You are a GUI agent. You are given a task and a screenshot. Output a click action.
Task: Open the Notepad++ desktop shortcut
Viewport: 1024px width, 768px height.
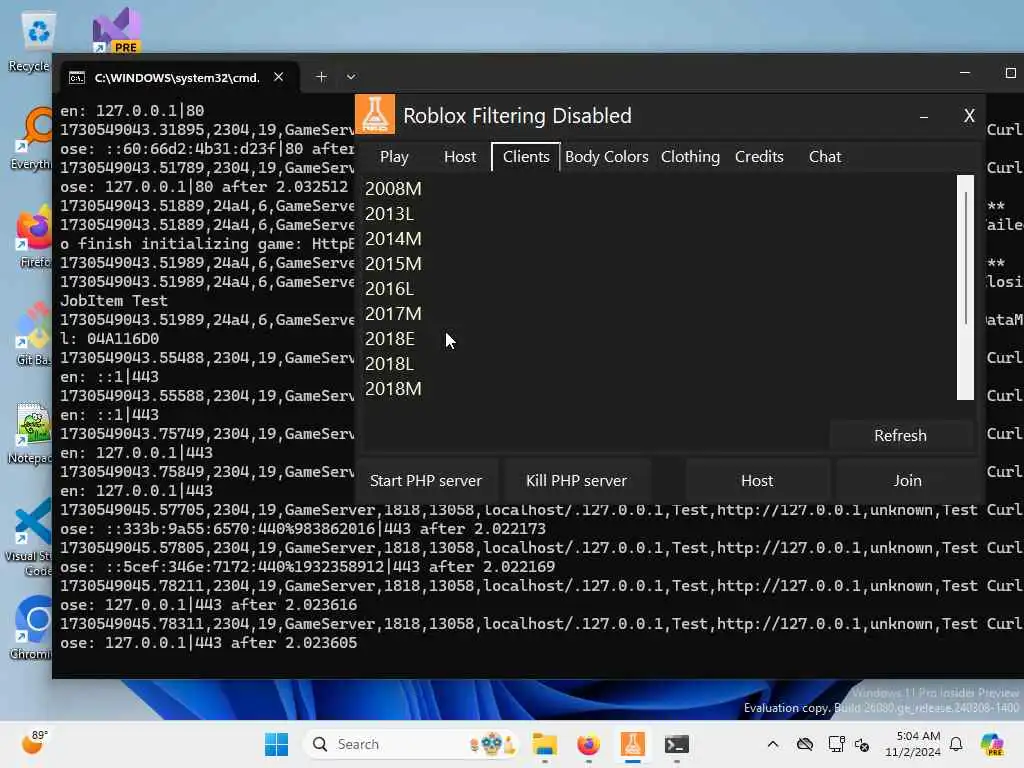coord(30,432)
